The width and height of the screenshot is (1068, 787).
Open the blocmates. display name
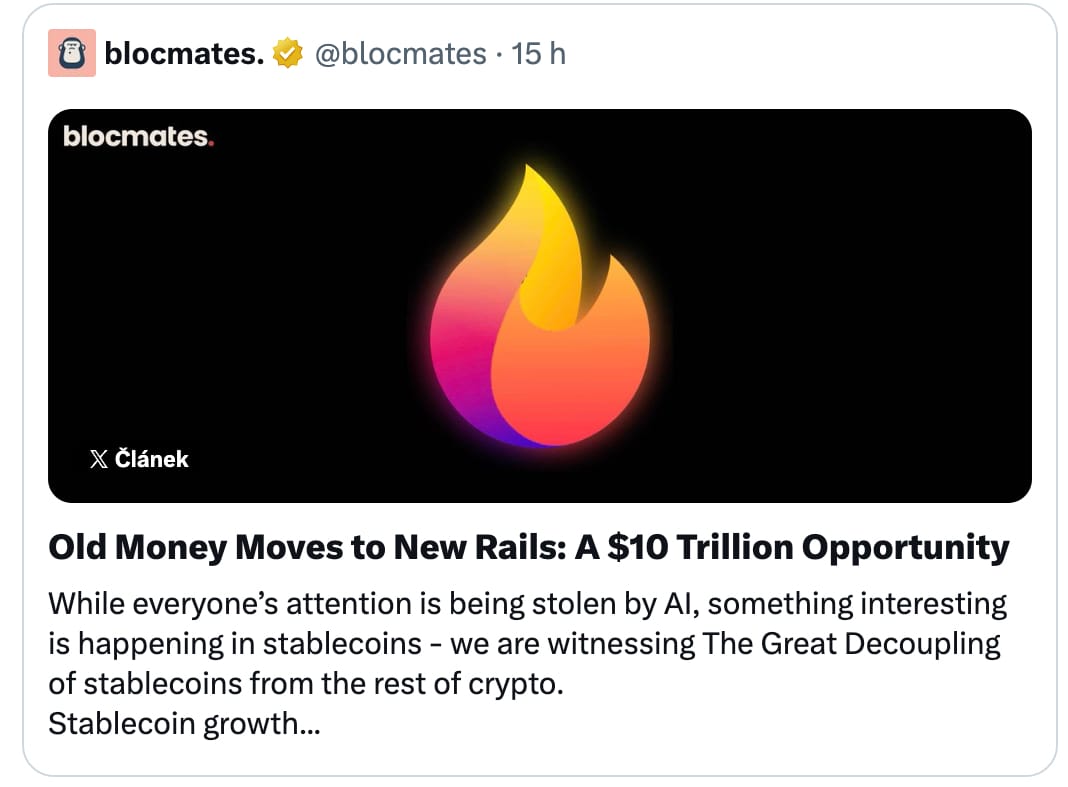coord(184,54)
